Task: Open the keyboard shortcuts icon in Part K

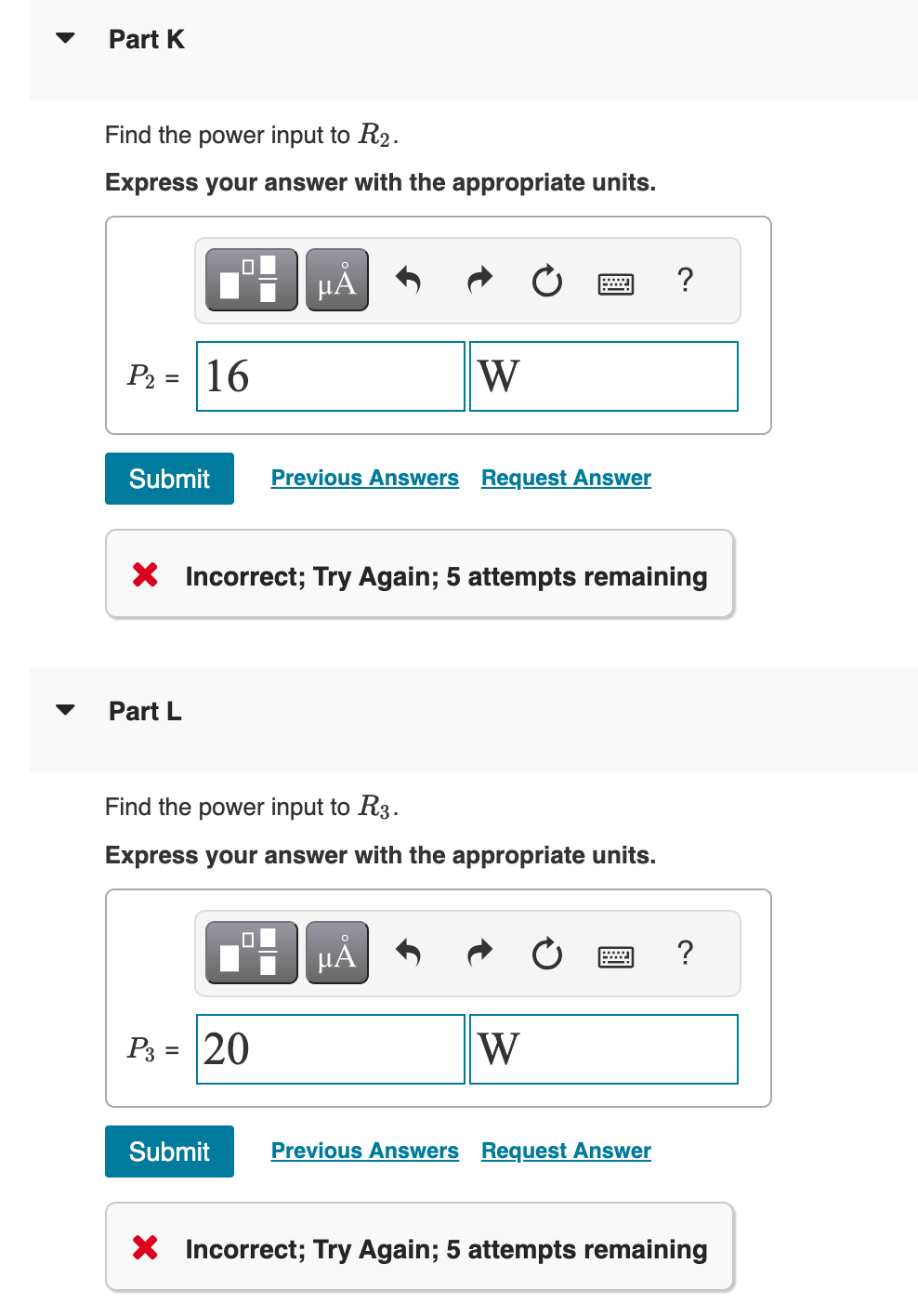Action: [x=615, y=282]
